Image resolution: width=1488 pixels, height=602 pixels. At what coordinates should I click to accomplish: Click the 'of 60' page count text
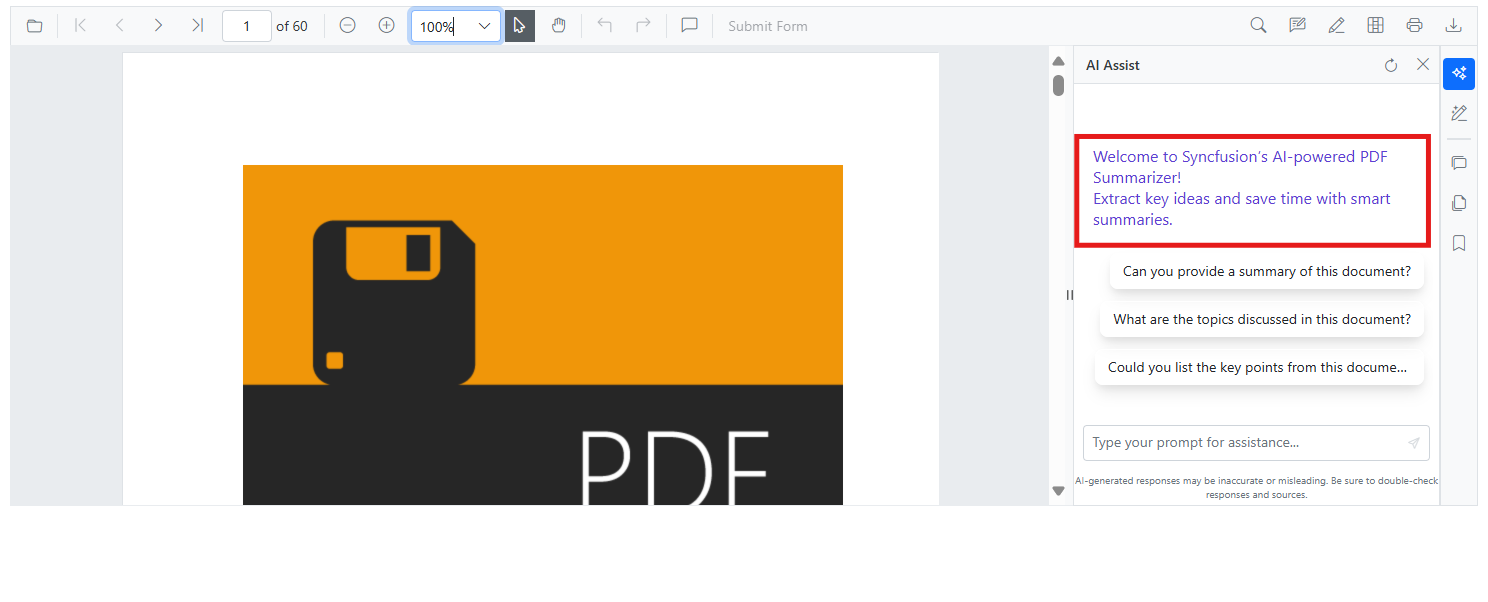click(292, 26)
